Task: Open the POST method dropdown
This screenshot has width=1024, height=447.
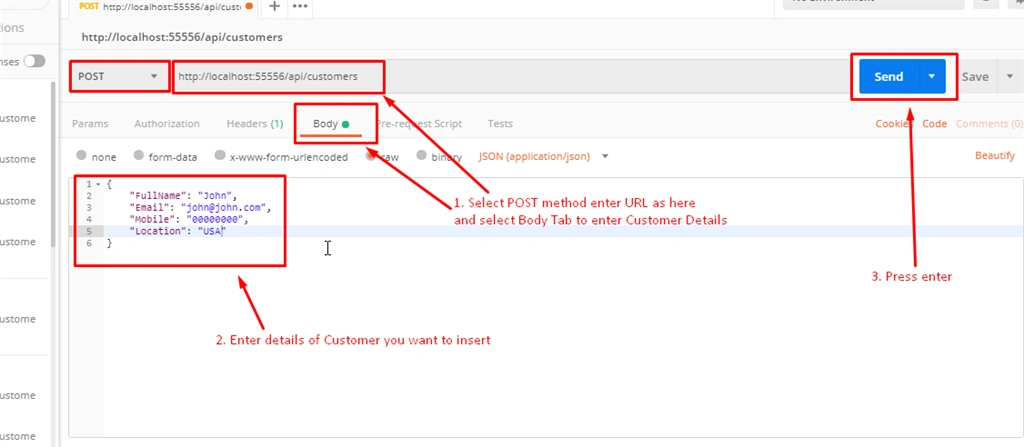Action: pyautogui.click(x=119, y=76)
